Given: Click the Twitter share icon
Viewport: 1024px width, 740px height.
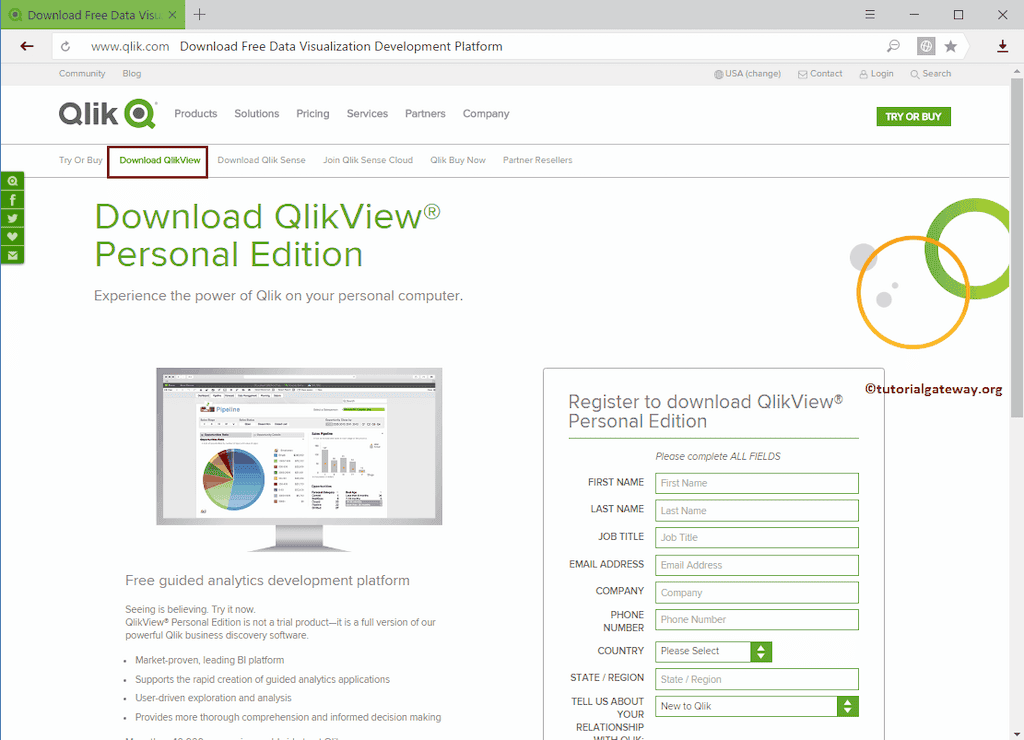Looking at the screenshot, I should (x=13, y=216).
